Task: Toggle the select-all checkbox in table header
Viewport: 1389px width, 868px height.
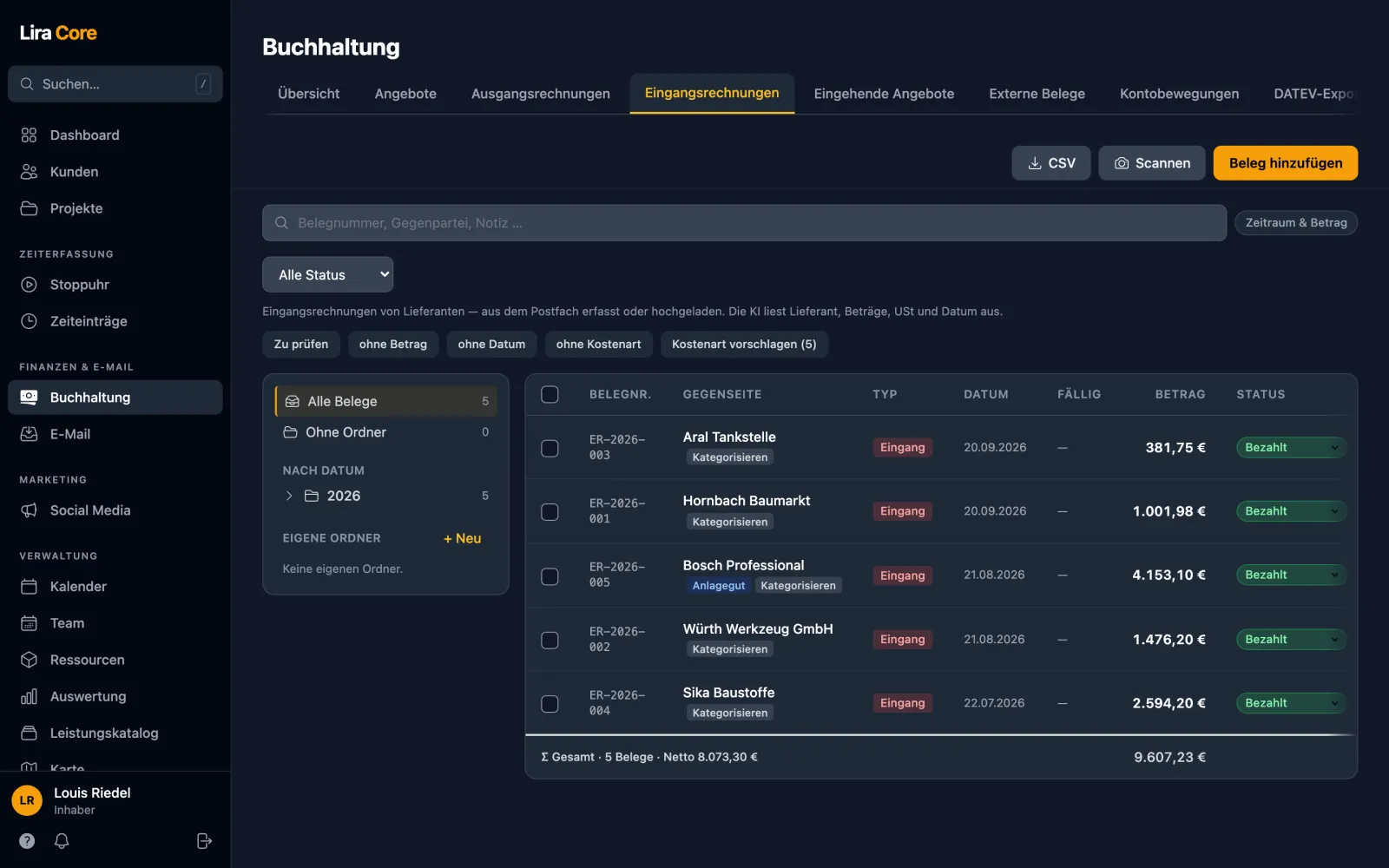Action: [x=550, y=394]
